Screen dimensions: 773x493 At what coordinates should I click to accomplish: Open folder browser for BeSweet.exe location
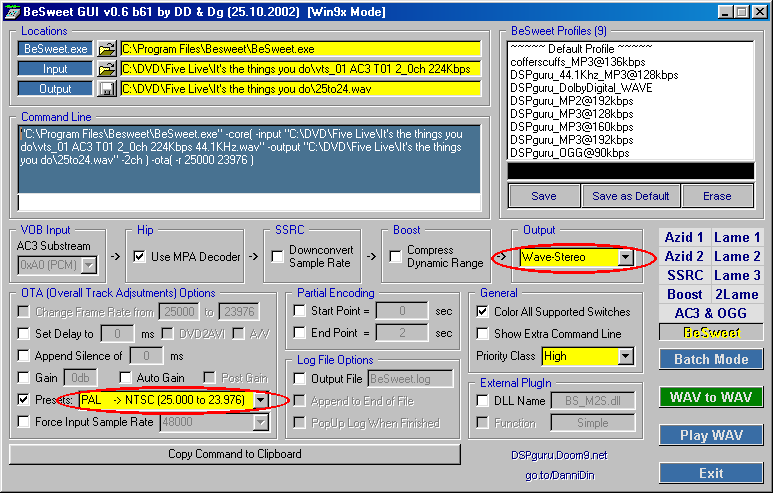(106, 49)
